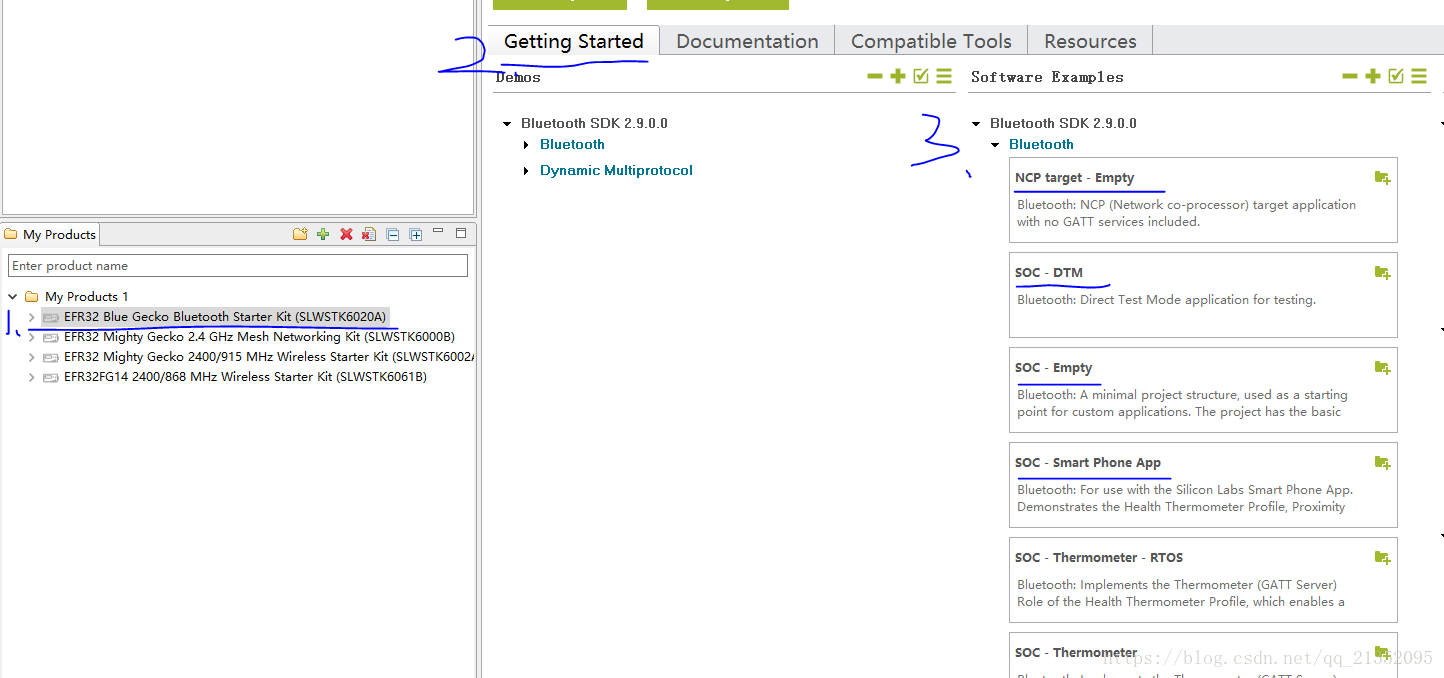Select My Products 1 folder label
Viewport: 1444px width, 678px height.
pos(86,296)
